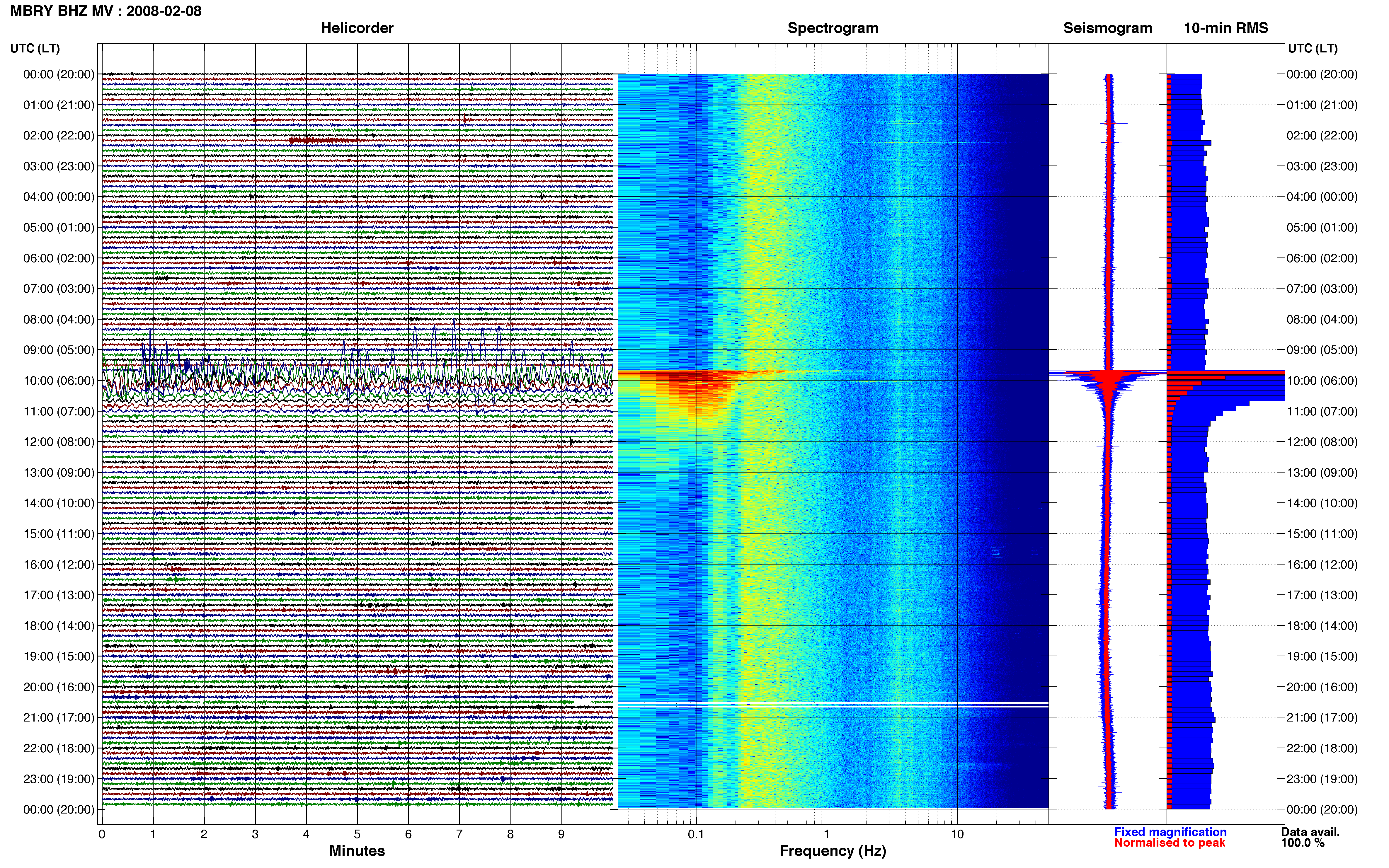Click the 'Data avail.' label
1389x868 pixels.
[1310, 832]
